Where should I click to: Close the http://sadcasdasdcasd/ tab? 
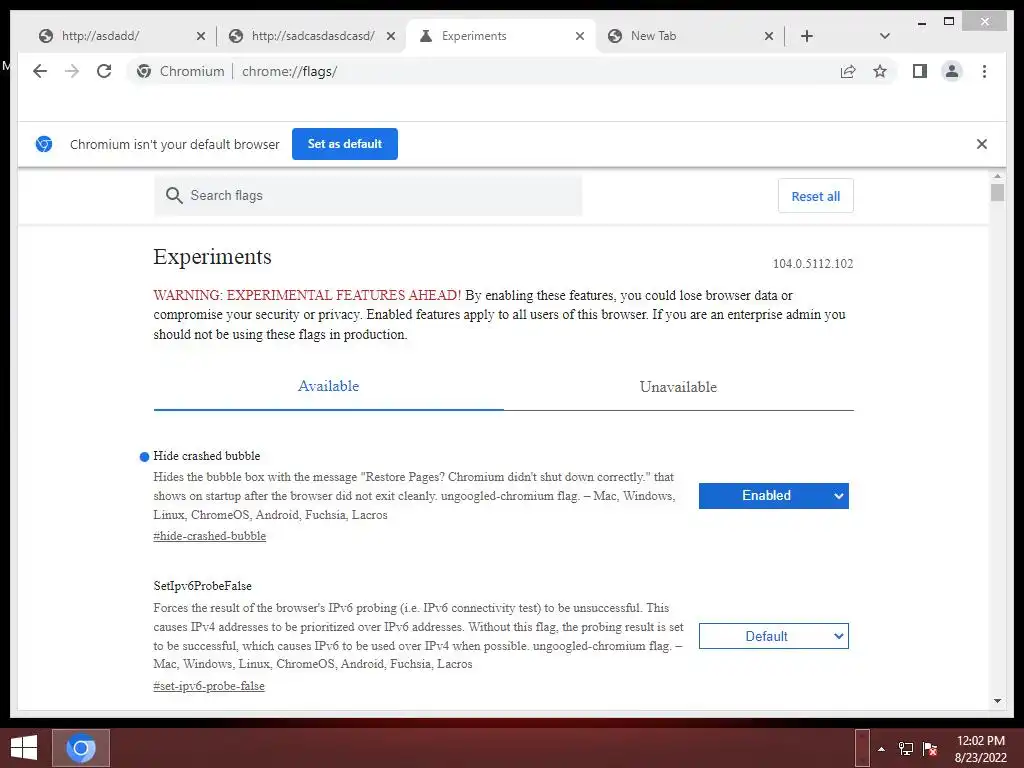pyautogui.click(x=391, y=36)
